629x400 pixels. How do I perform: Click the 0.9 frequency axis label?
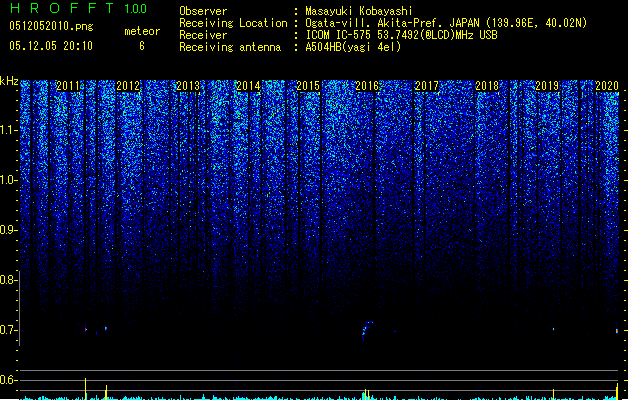tap(8, 230)
